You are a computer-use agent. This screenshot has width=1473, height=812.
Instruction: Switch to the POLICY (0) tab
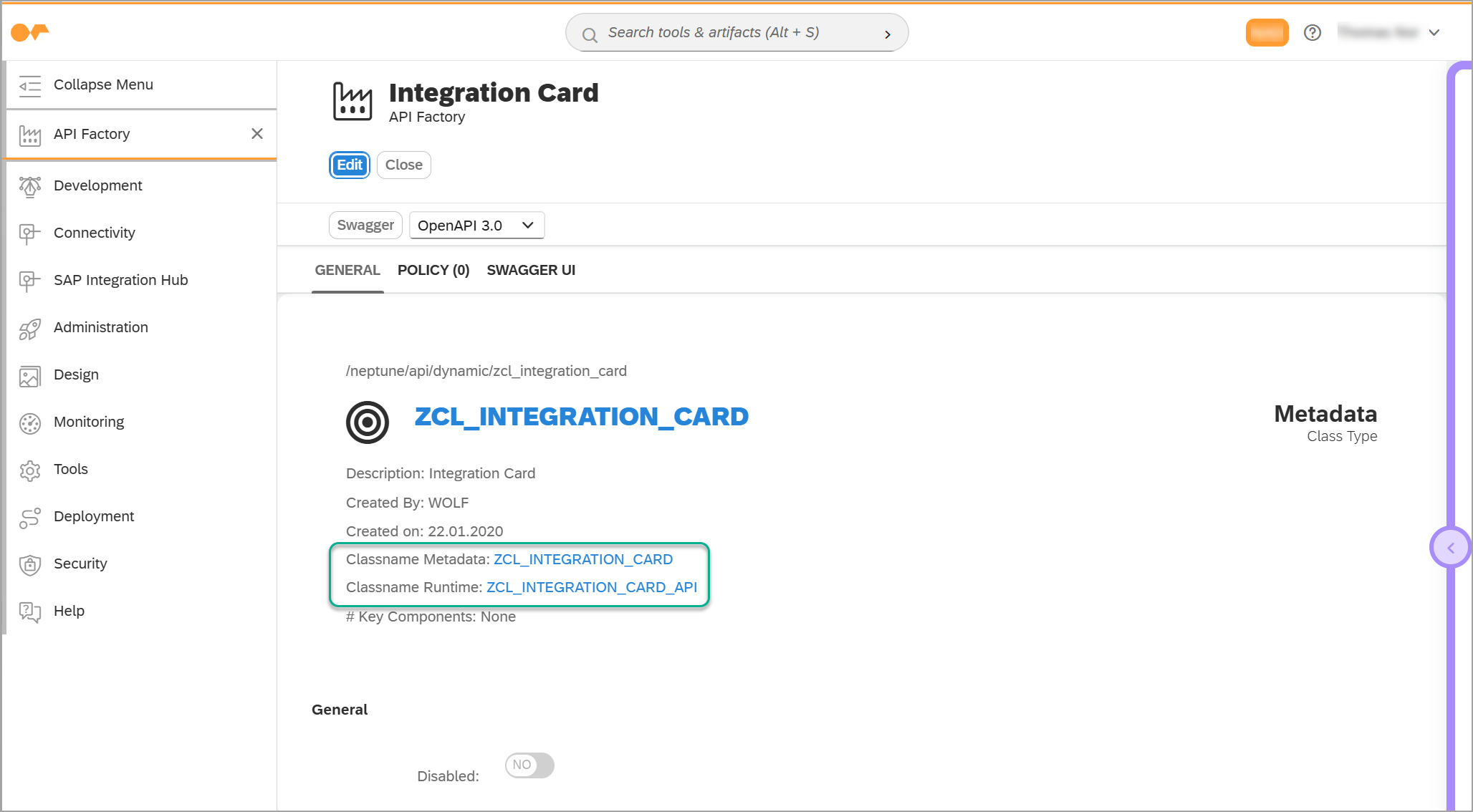coord(433,271)
